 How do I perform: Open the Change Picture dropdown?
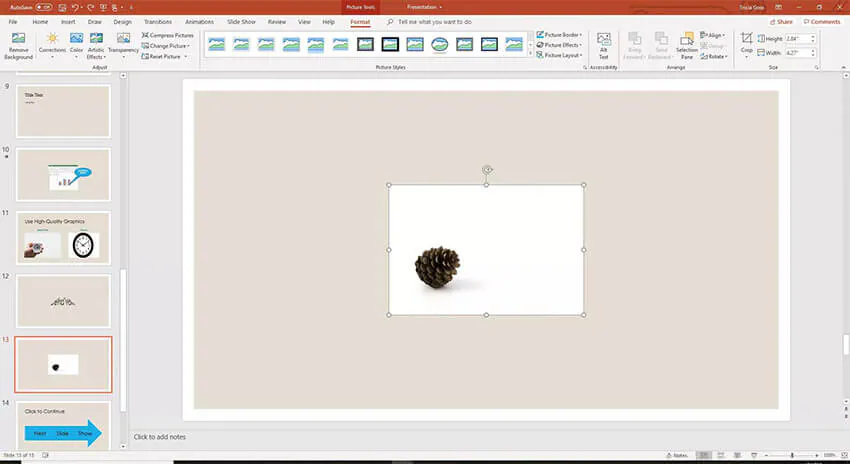pos(166,46)
